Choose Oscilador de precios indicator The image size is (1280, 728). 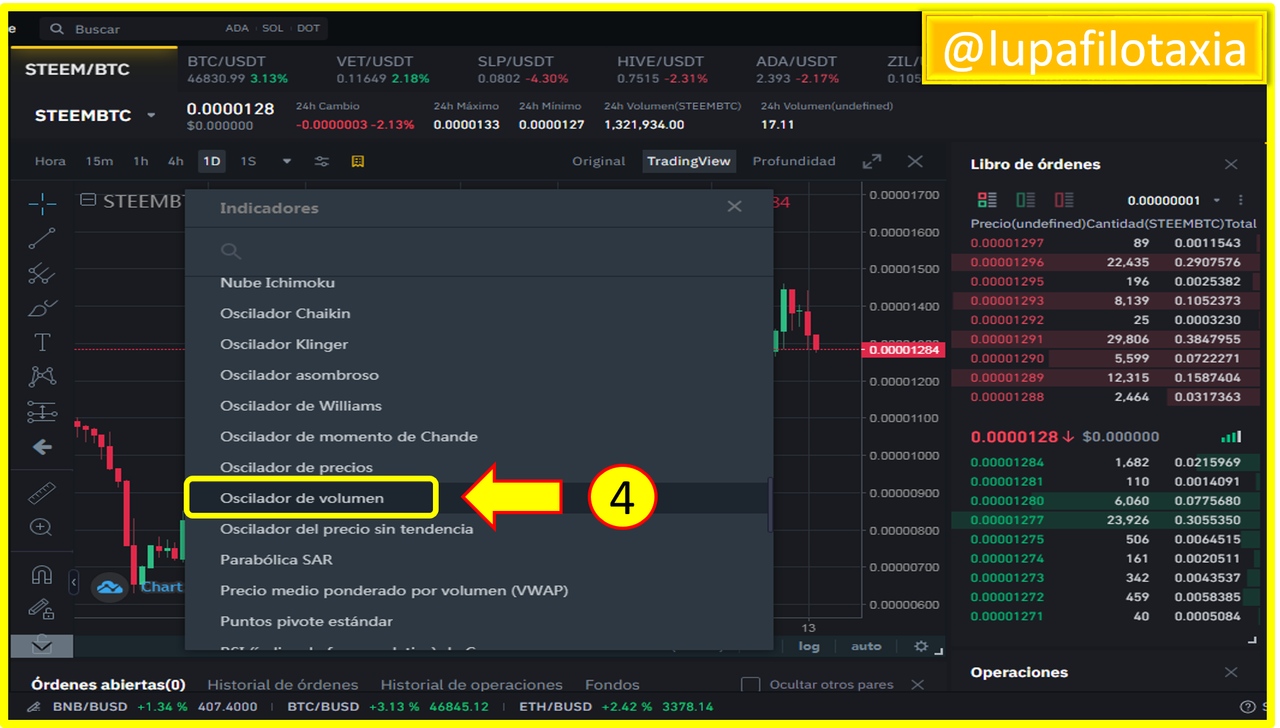coord(296,467)
